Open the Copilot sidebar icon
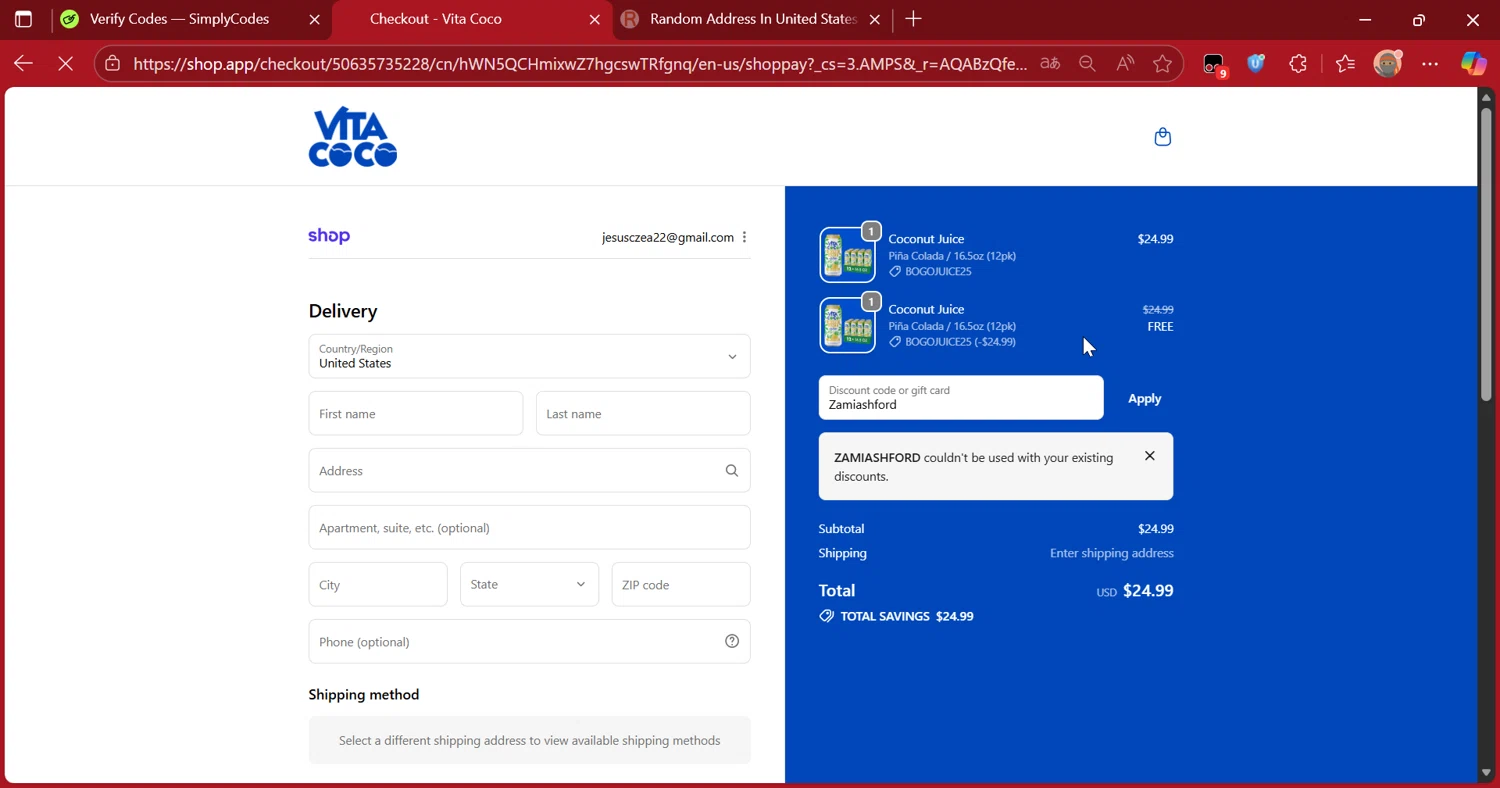Image resolution: width=1500 pixels, height=788 pixels. tap(1473, 64)
